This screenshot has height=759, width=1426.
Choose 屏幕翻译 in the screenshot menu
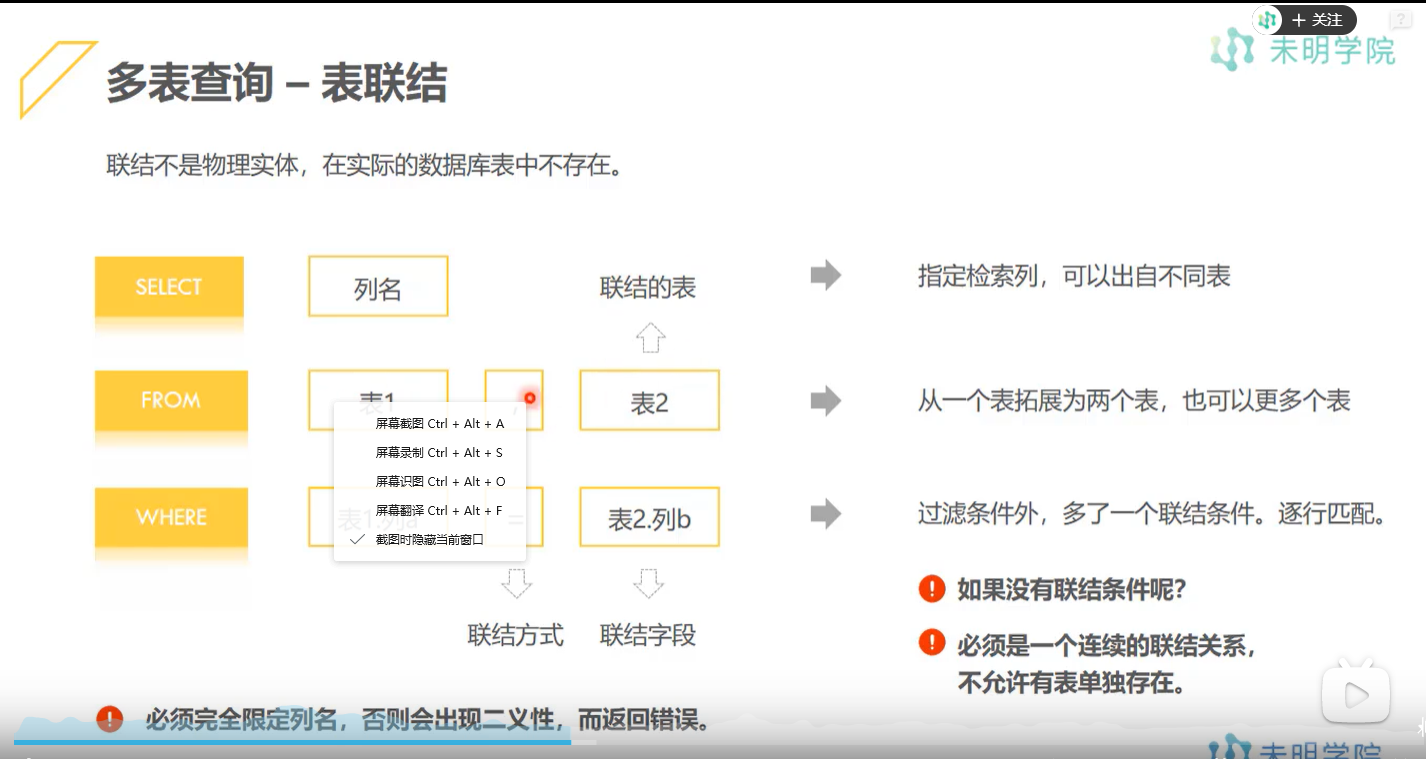[x=437, y=510]
